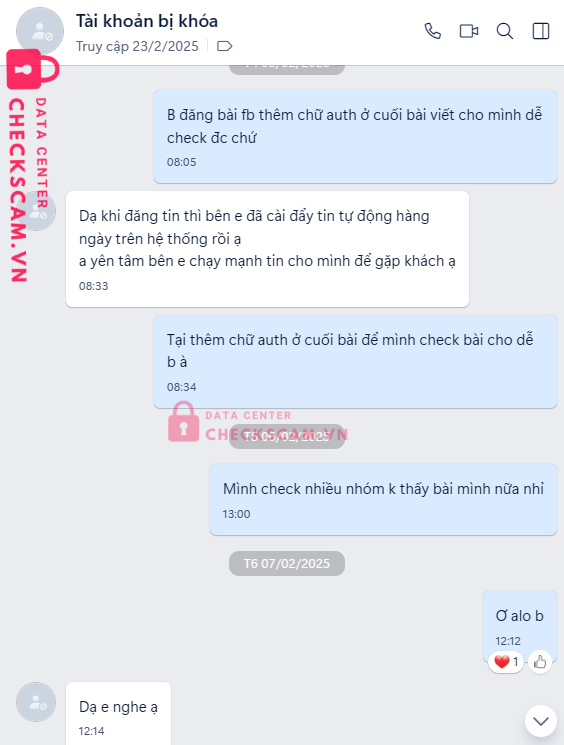
Task: Click sender avatar next to 'Dạ e nghe ạ'
Action: pos(36,702)
